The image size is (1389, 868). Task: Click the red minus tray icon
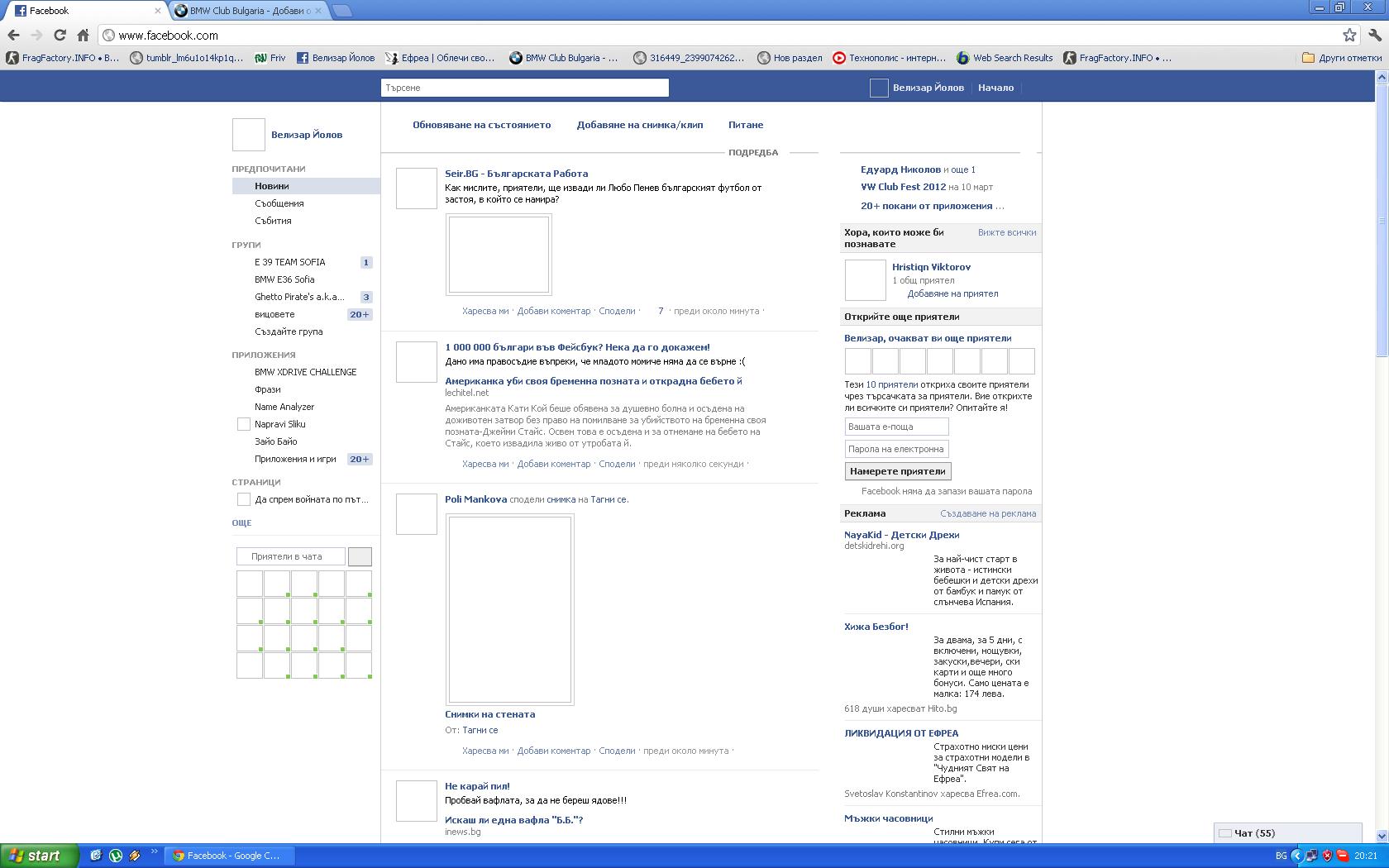click(1343, 856)
